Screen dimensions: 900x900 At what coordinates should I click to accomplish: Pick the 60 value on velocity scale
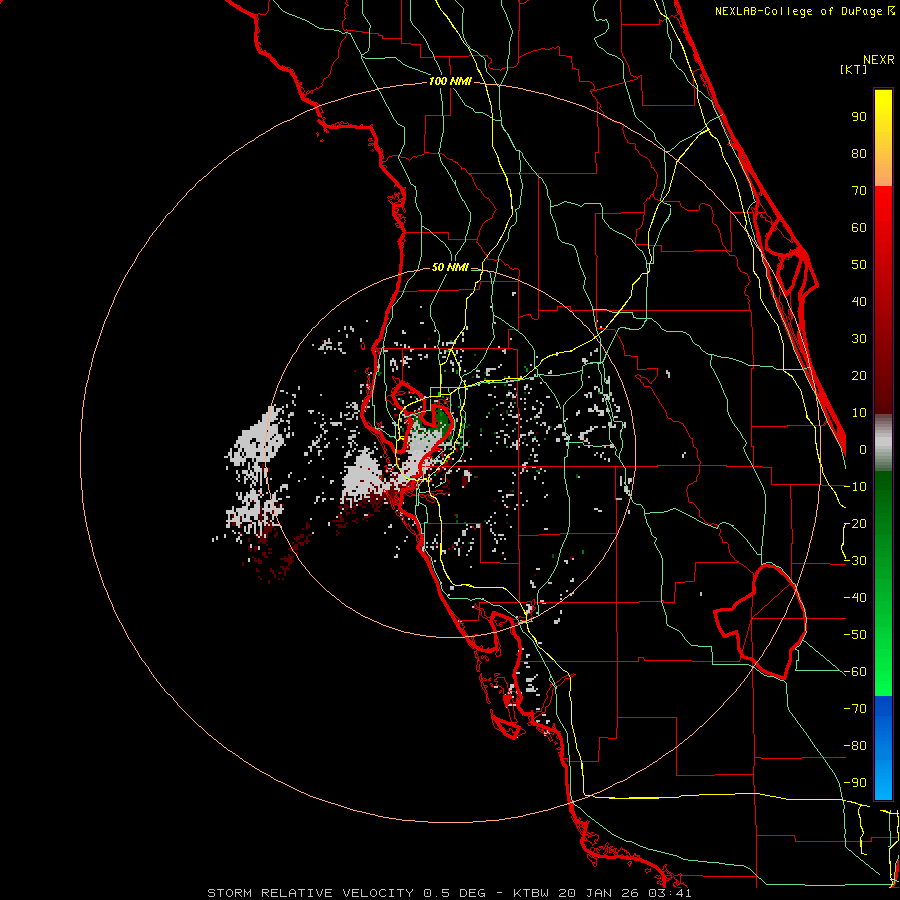[x=859, y=228]
